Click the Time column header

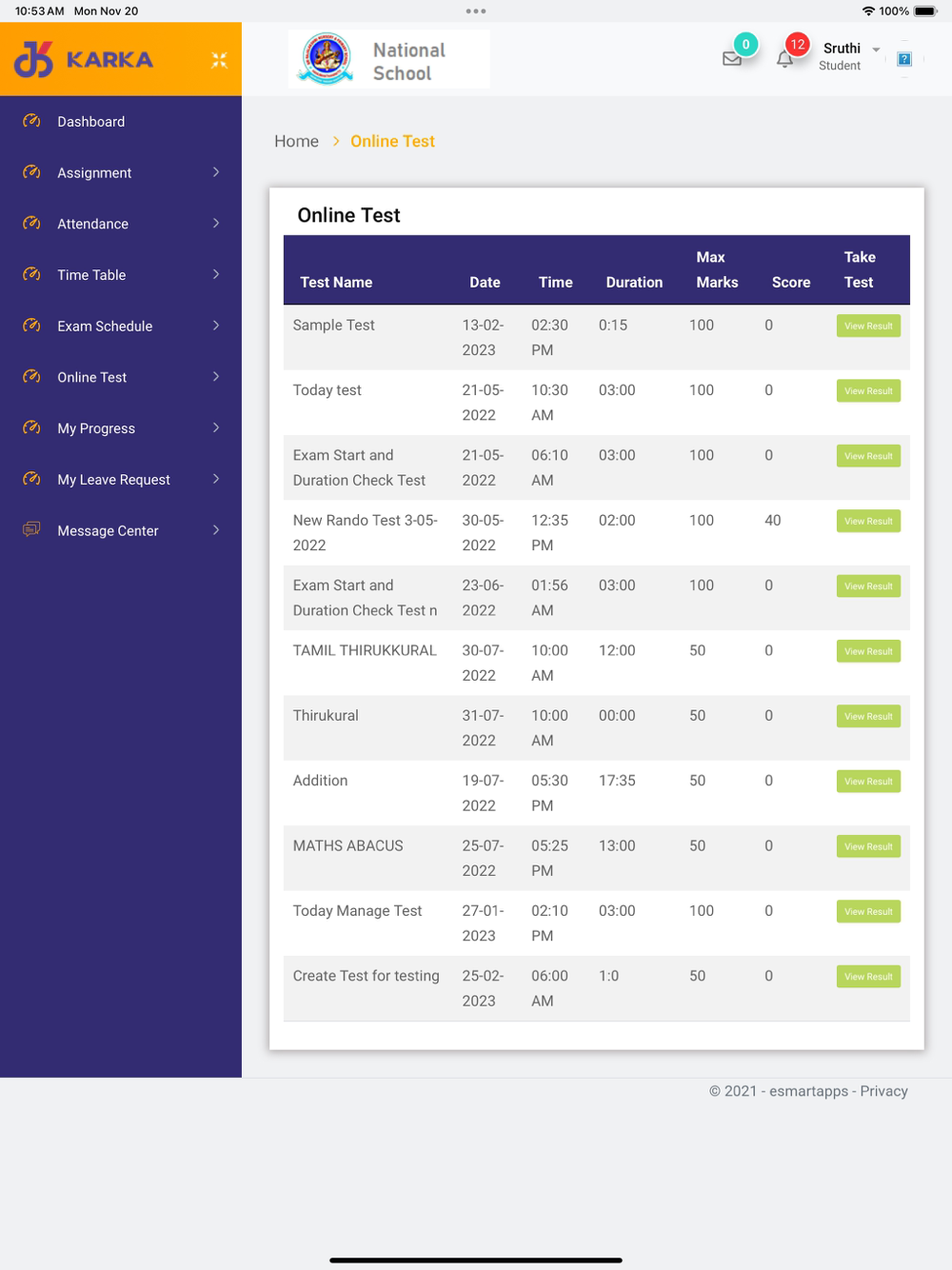point(555,282)
